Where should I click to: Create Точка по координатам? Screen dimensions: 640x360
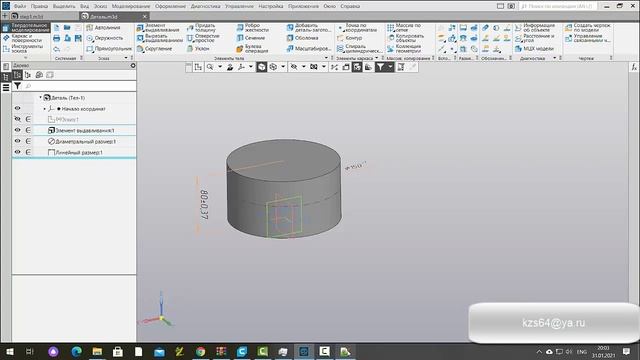(357, 27)
